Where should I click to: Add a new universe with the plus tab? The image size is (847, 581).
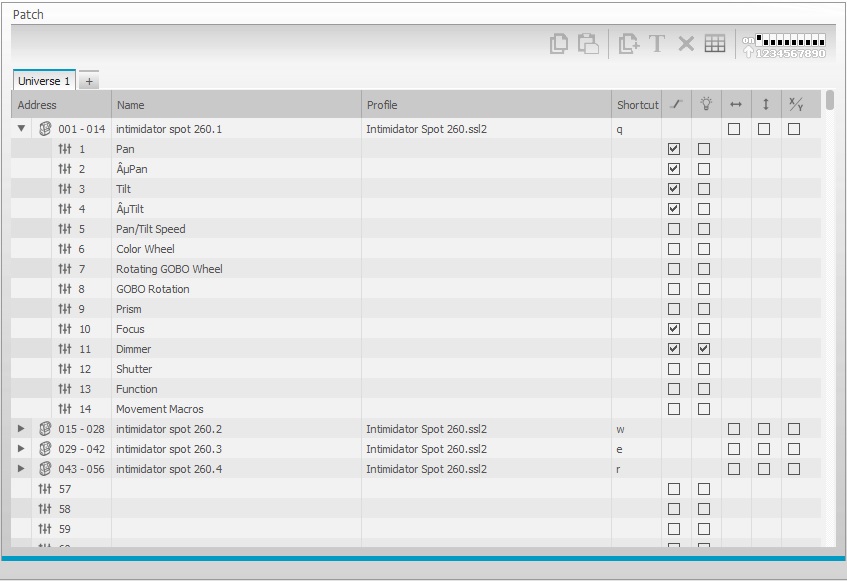(x=89, y=82)
